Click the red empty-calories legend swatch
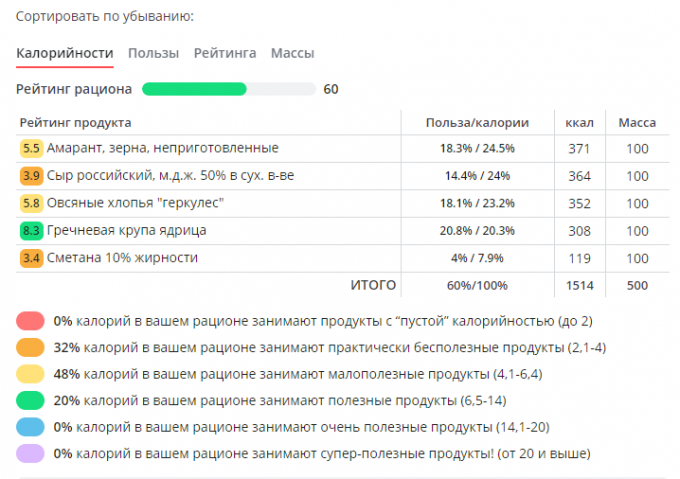The image size is (680, 479). [x=30, y=321]
